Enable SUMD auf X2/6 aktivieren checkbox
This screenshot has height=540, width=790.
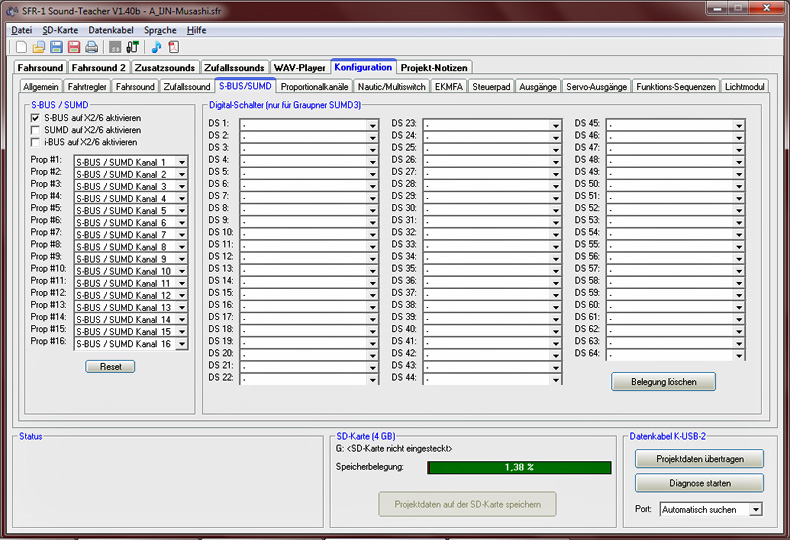tap(36, 130)
